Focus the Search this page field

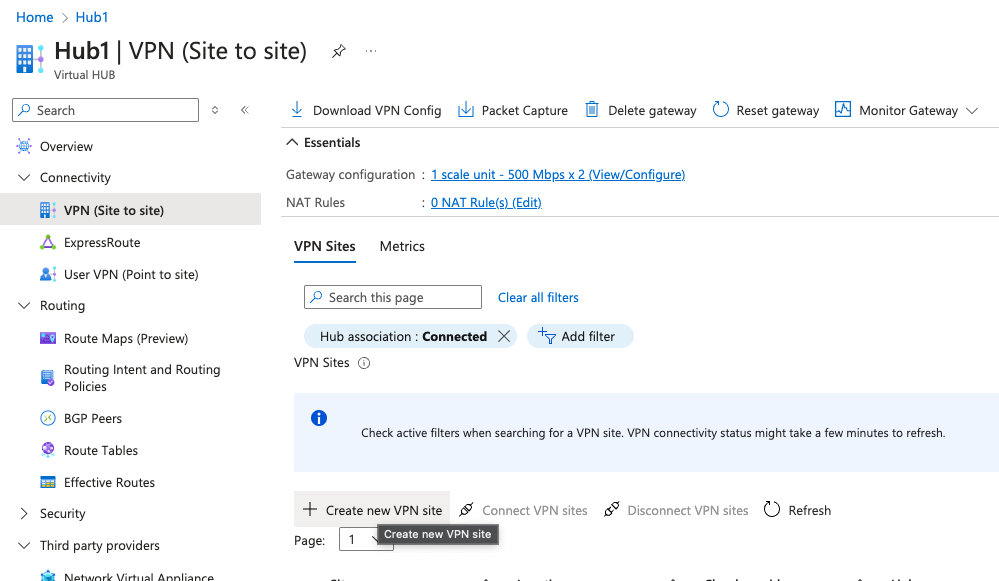[393, 298]
